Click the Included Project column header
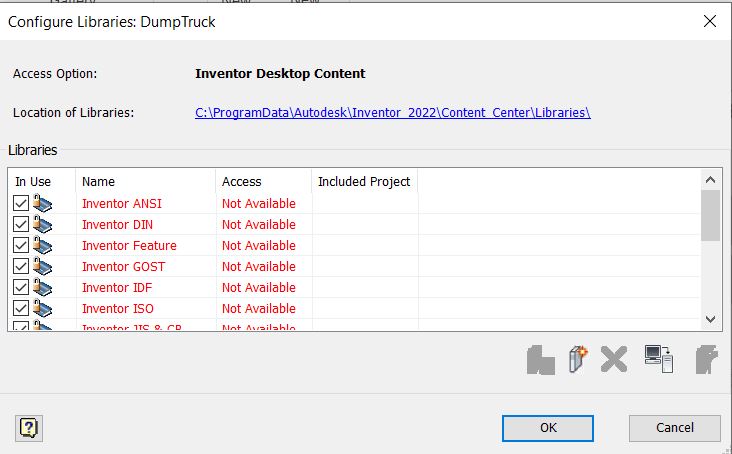Screen dimensions: 732x454 pos(365,182)
